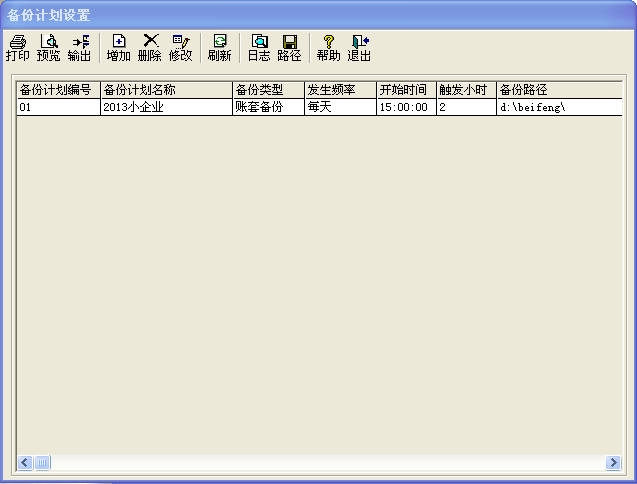The image size is (637, 484).
Task: Click the 备份计划名称 column header
Action: 166,90
